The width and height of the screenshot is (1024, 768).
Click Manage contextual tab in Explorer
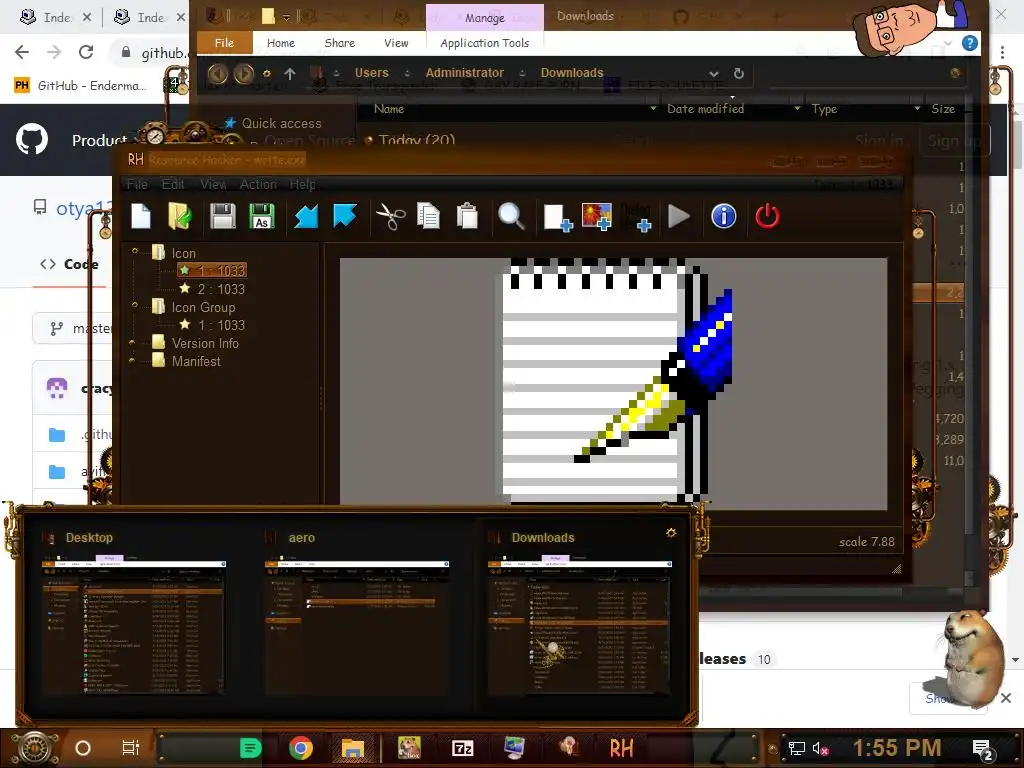click(x=485, y=18)
